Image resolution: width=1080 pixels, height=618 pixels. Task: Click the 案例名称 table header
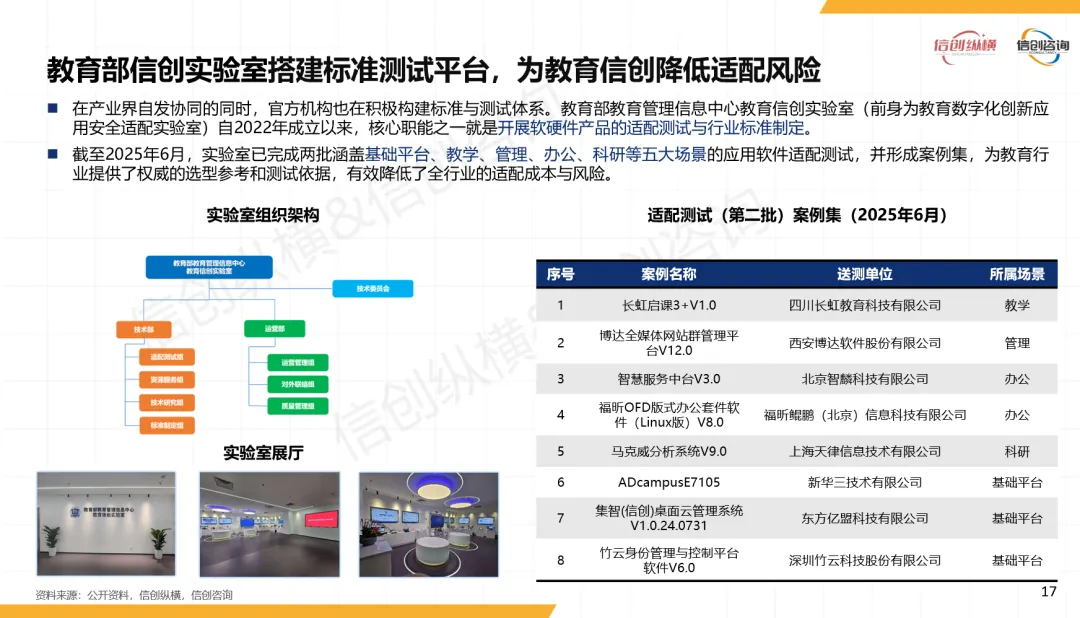coord(668,274)
